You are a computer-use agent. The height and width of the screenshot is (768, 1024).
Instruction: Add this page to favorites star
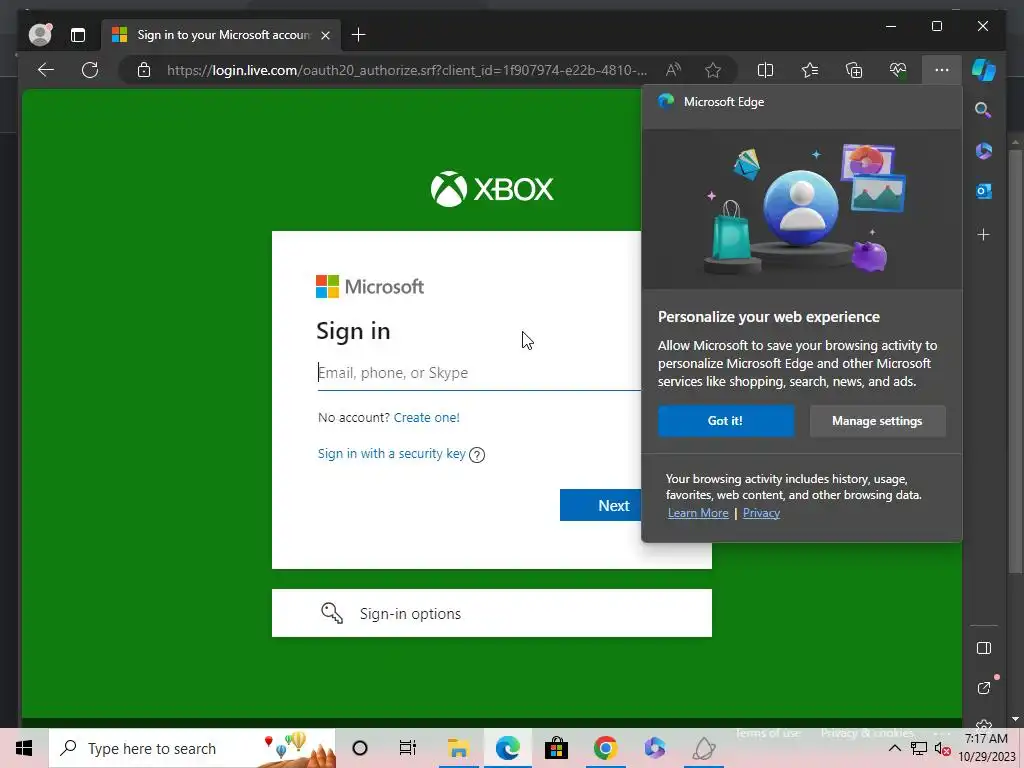pyautogui.click(x=713, y=70)
